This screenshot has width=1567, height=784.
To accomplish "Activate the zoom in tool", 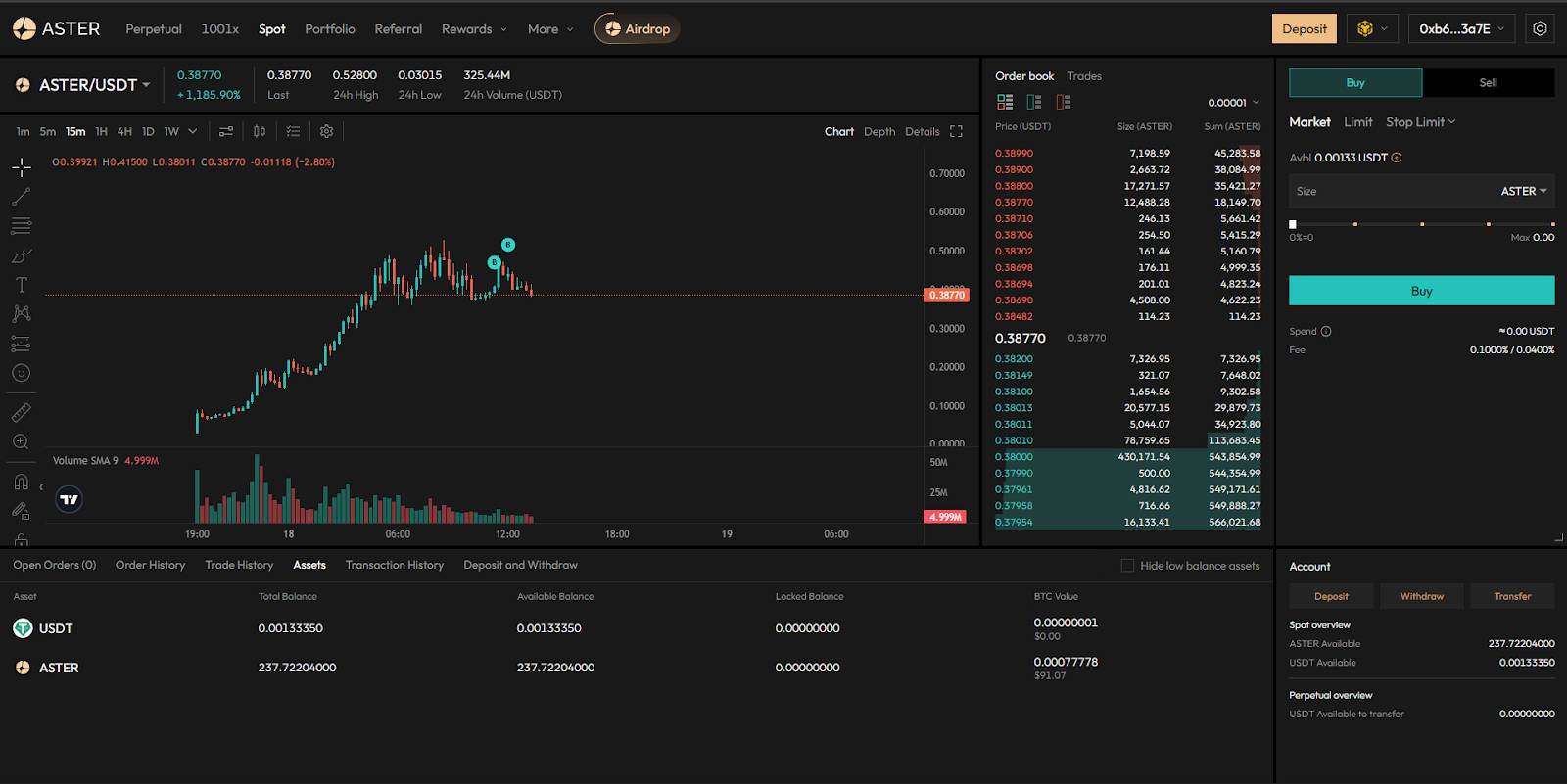I will coord(22,441).
